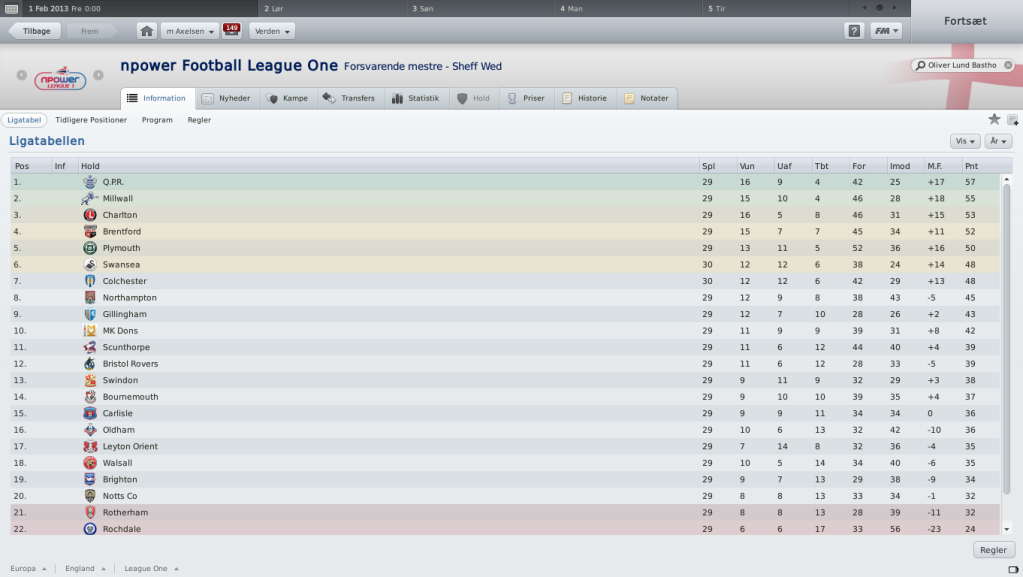Image resolution: width=1023 pixels, height=577 pixels.
Task: Open the Verden dropdown menu
Action: (x=272, y=31)
